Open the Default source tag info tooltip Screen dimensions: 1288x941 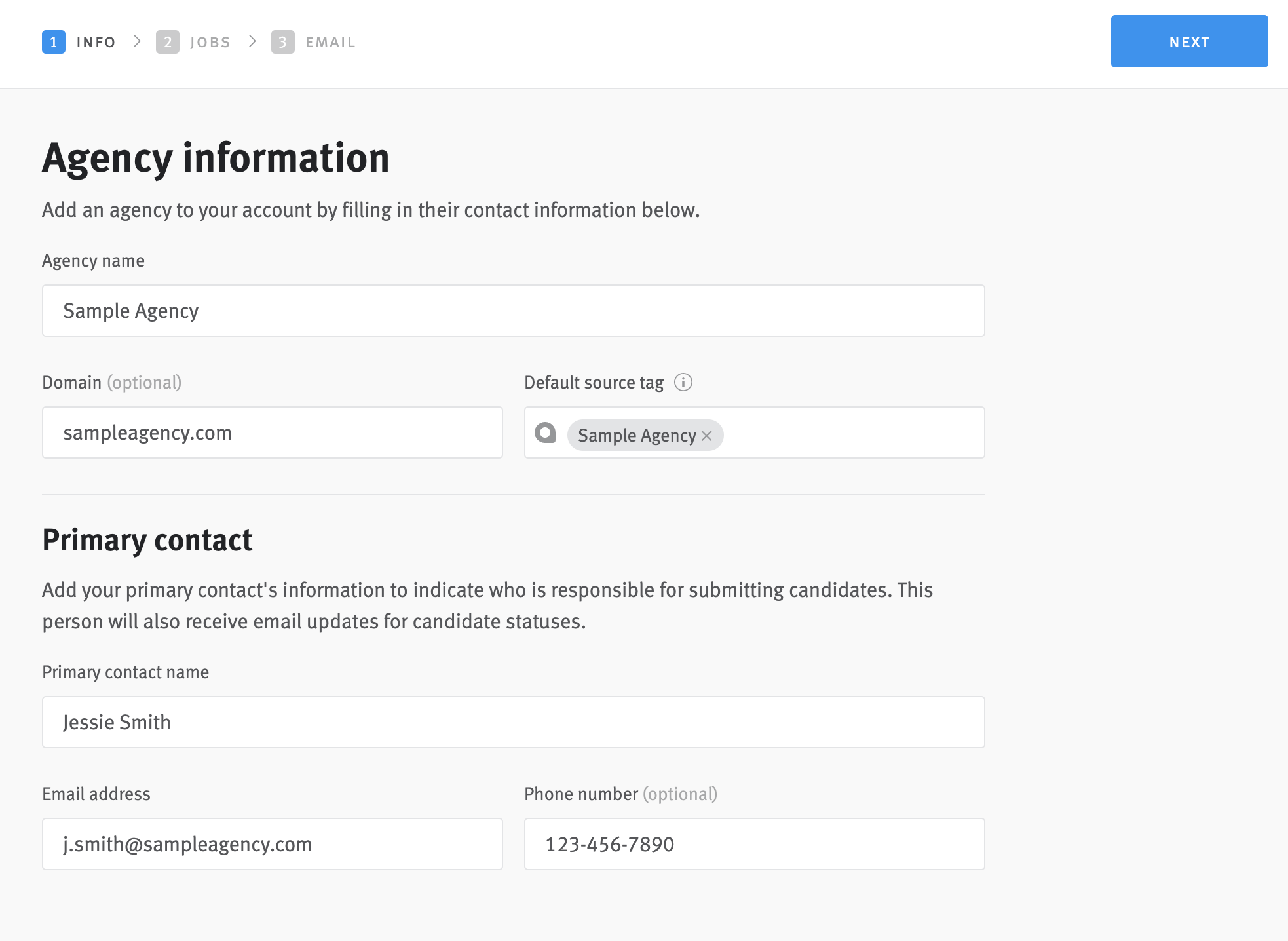click(x=683, y=382)
